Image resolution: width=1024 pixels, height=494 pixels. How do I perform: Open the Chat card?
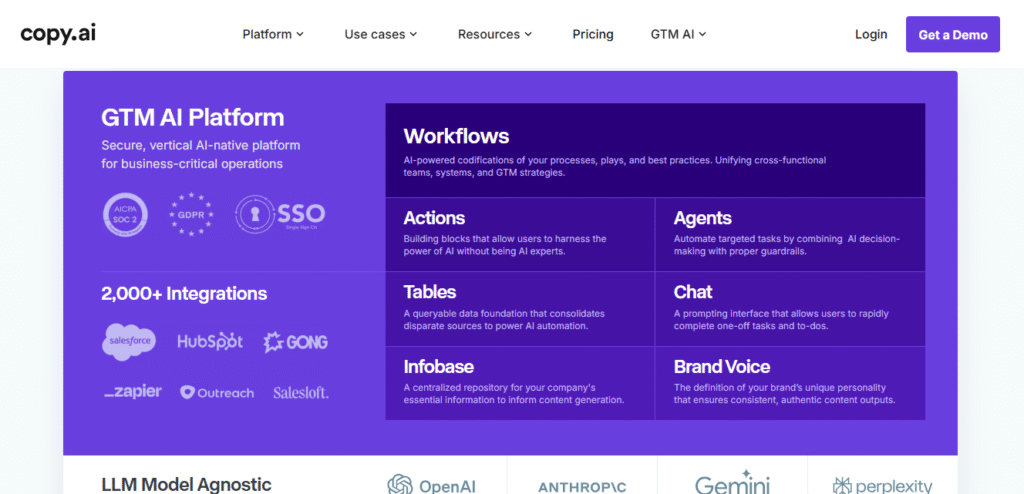tap(790, 309)
